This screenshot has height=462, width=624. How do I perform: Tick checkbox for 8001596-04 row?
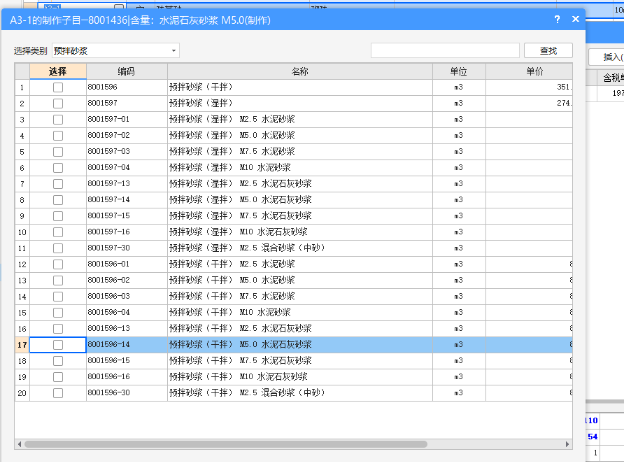coord(58,312)
